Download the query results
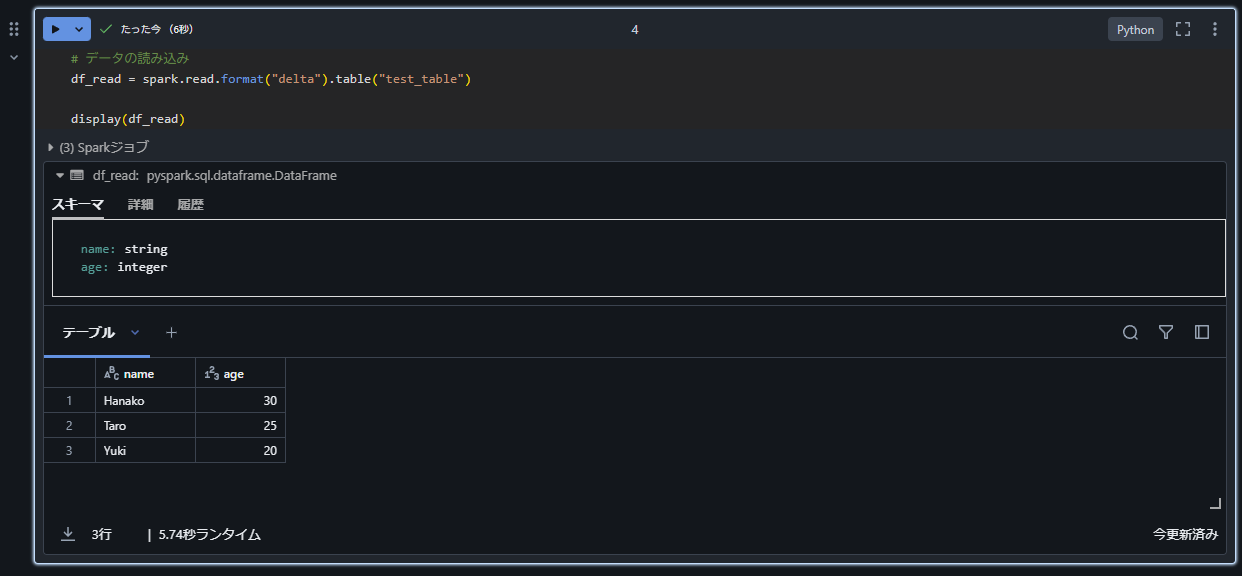This screenshot has width=1242, height=576. tap(66, 534)
